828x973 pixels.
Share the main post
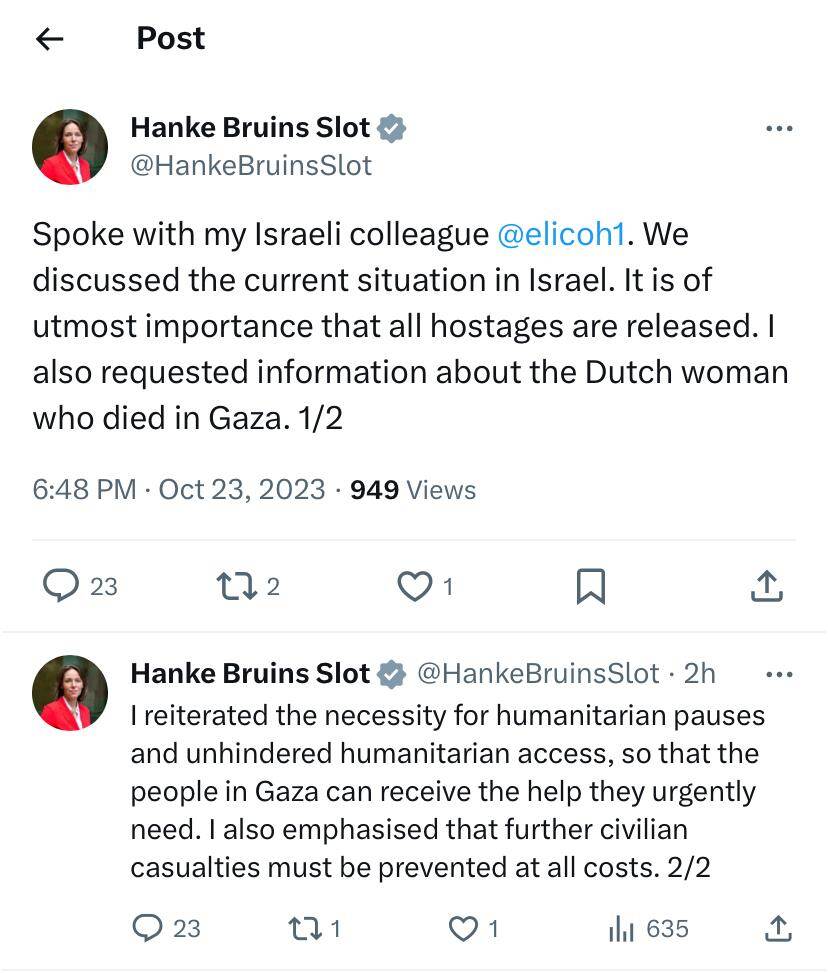pos(766,586)
